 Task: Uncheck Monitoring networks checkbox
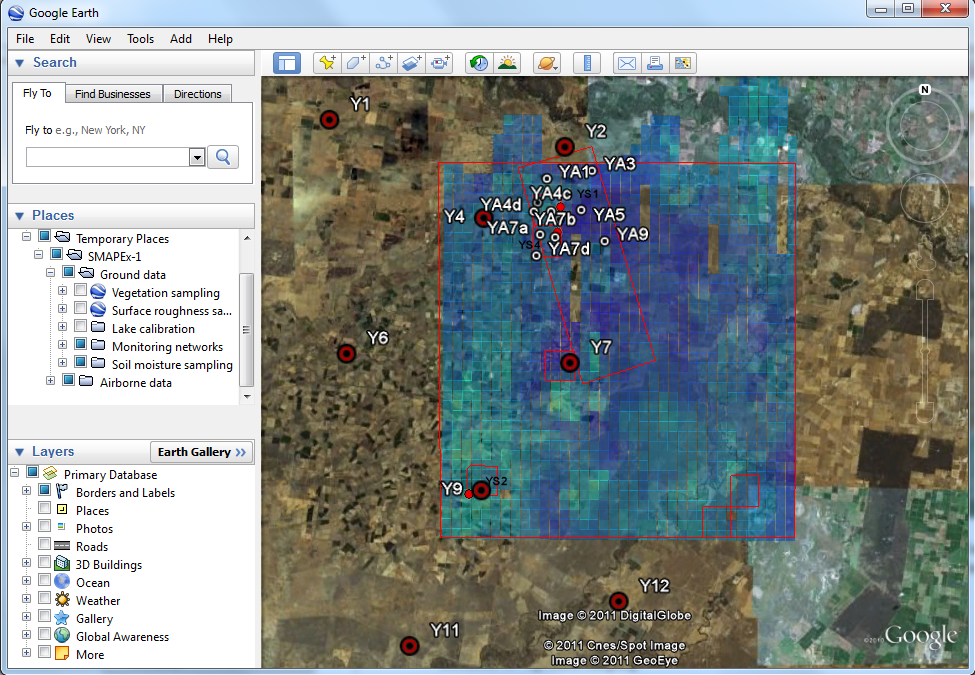80,344
